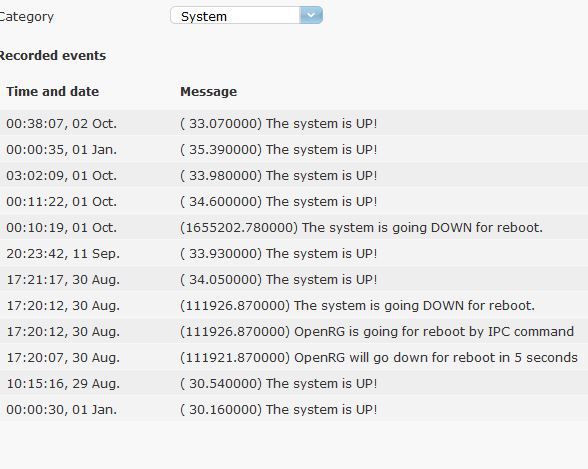Open the Category dropdown arrow

(x=311, y=15)
